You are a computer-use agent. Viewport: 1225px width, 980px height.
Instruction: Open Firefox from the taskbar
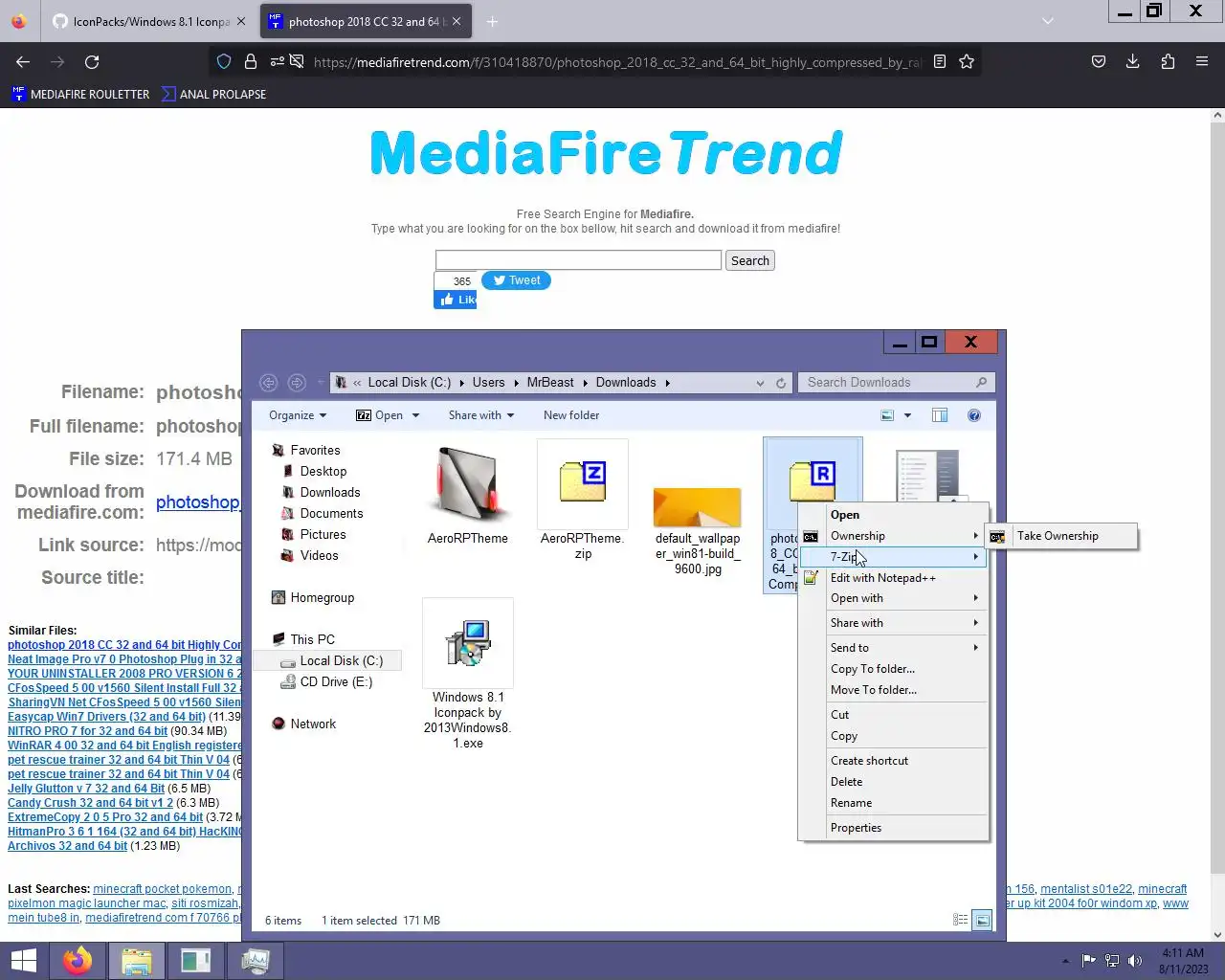(x=78, y=961)
